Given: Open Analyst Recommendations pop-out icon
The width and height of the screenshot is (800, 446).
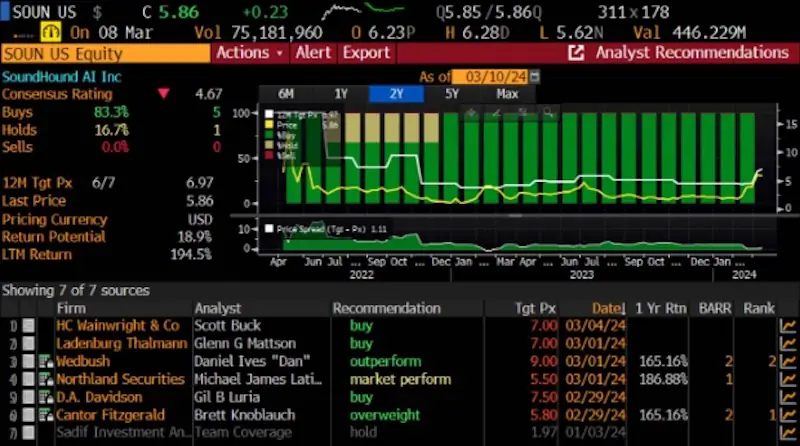Looking at the screenshot, I should point(576,53).
